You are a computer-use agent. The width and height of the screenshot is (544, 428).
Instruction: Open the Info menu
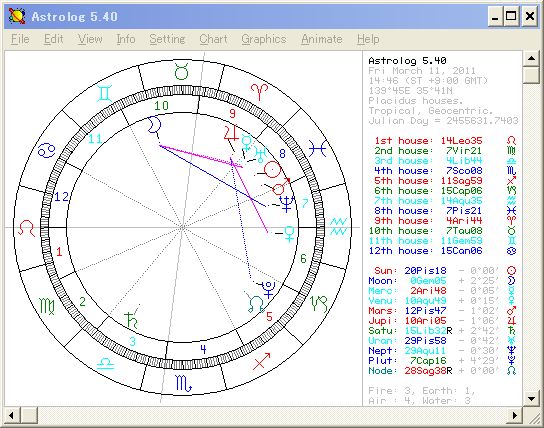(x=126, y=39)
